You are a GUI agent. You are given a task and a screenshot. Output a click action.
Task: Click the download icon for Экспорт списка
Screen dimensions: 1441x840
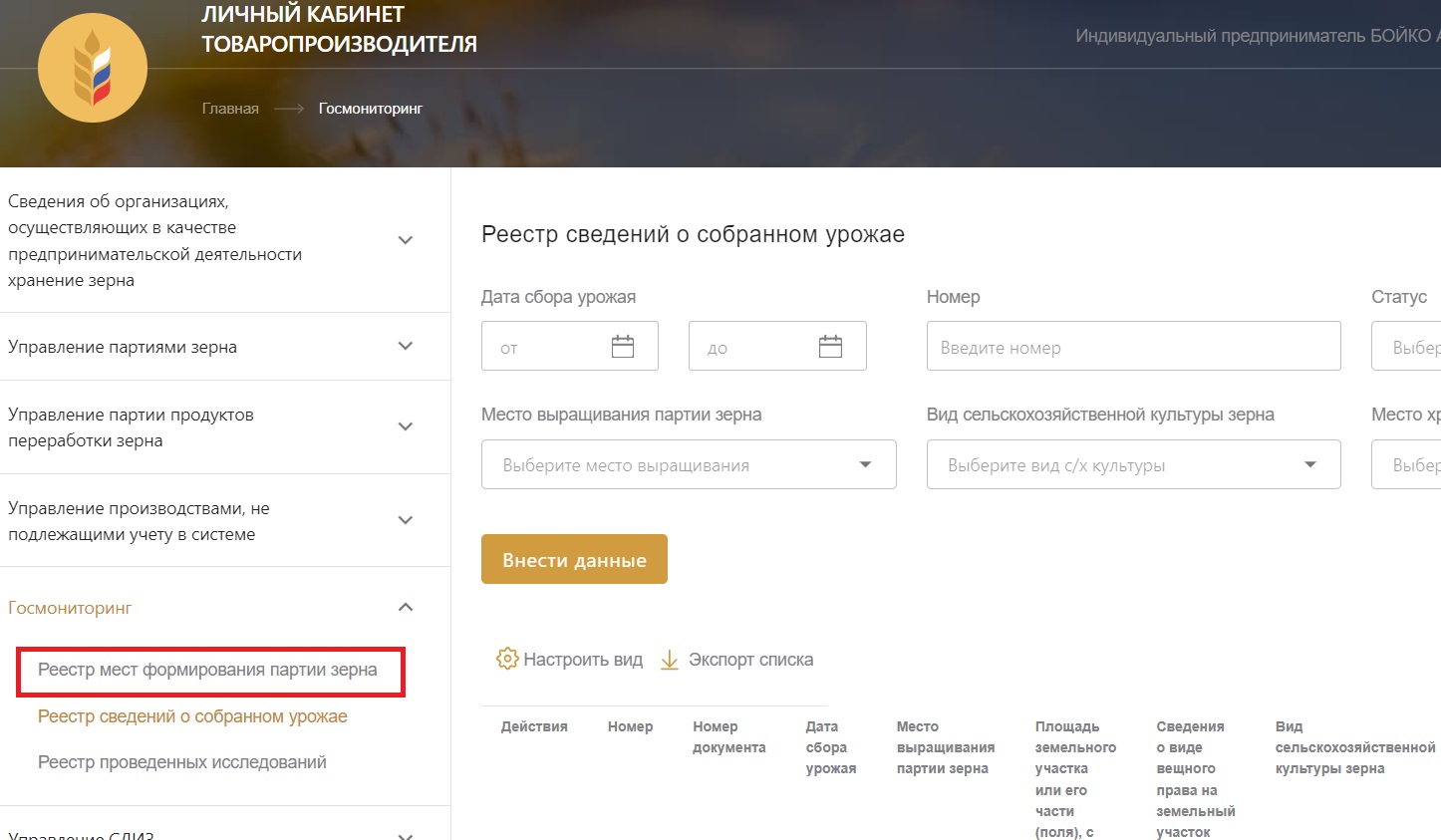(670, 660)
